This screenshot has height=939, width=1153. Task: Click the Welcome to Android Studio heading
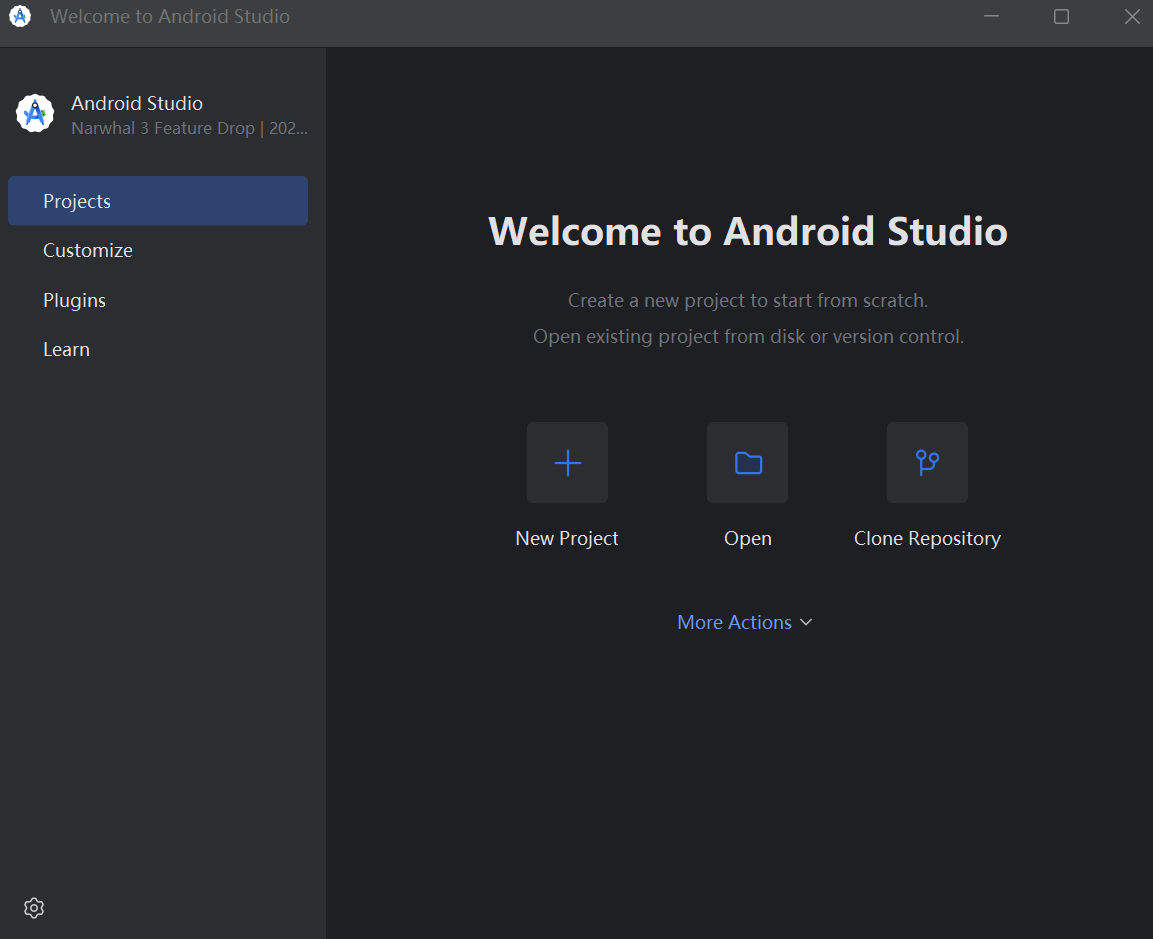(x=747, y=231)
